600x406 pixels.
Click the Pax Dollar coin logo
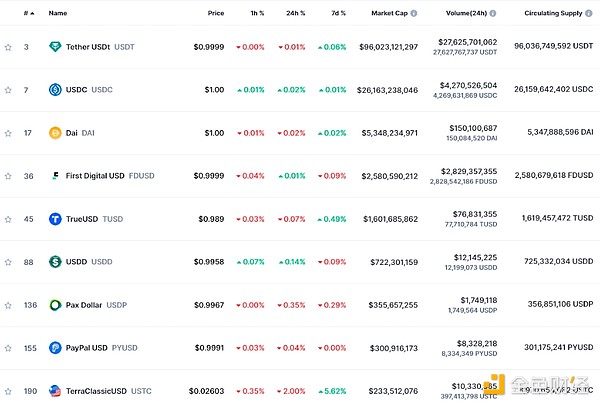click(55, 304)
